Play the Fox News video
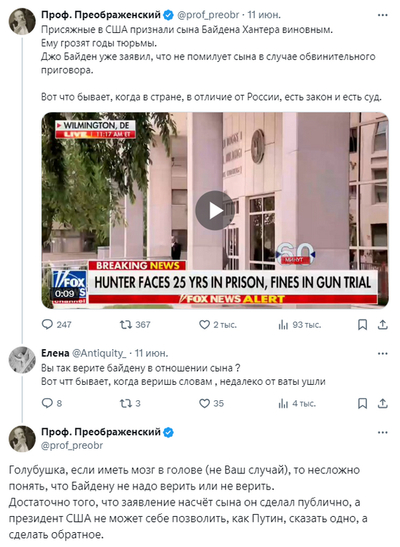The image size is (400, 547). click(214, 210)
